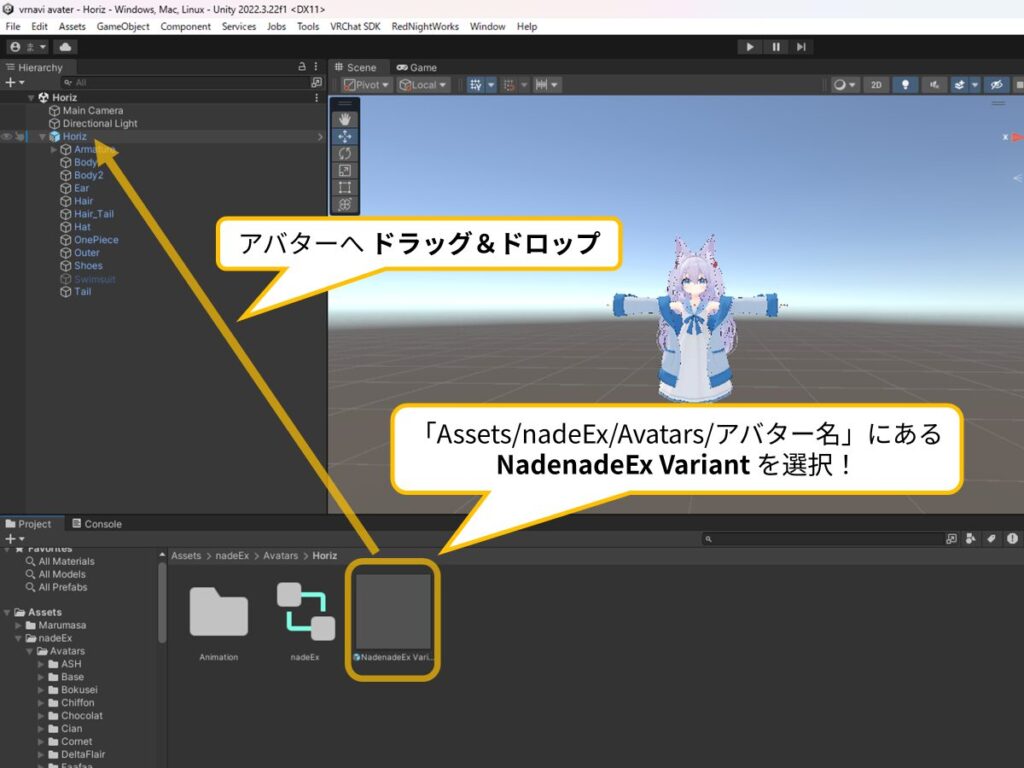Open the Pivot dropdown
Viewport: 1024px width, 768px height.
pos(367,85)
